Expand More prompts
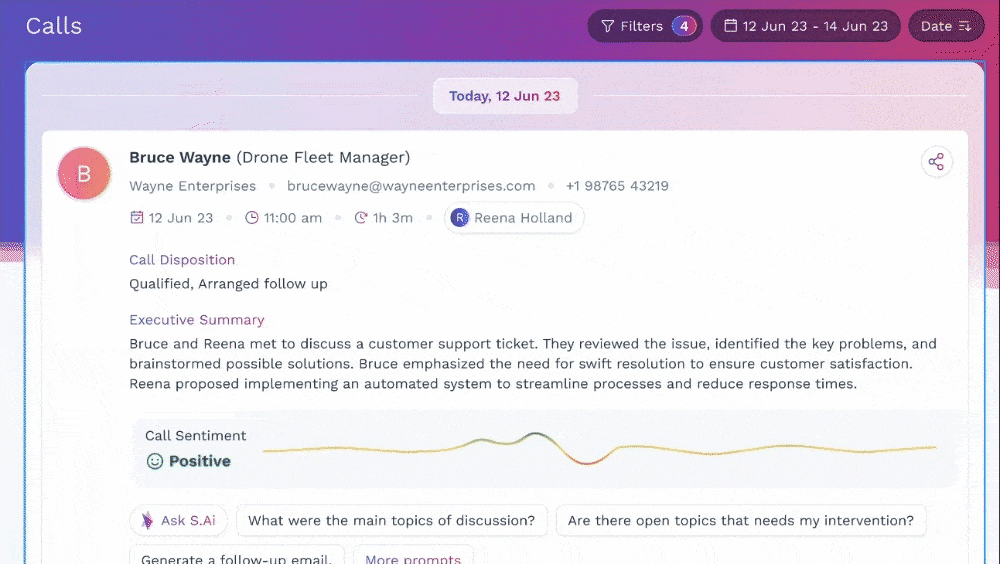 pos(413,555)
